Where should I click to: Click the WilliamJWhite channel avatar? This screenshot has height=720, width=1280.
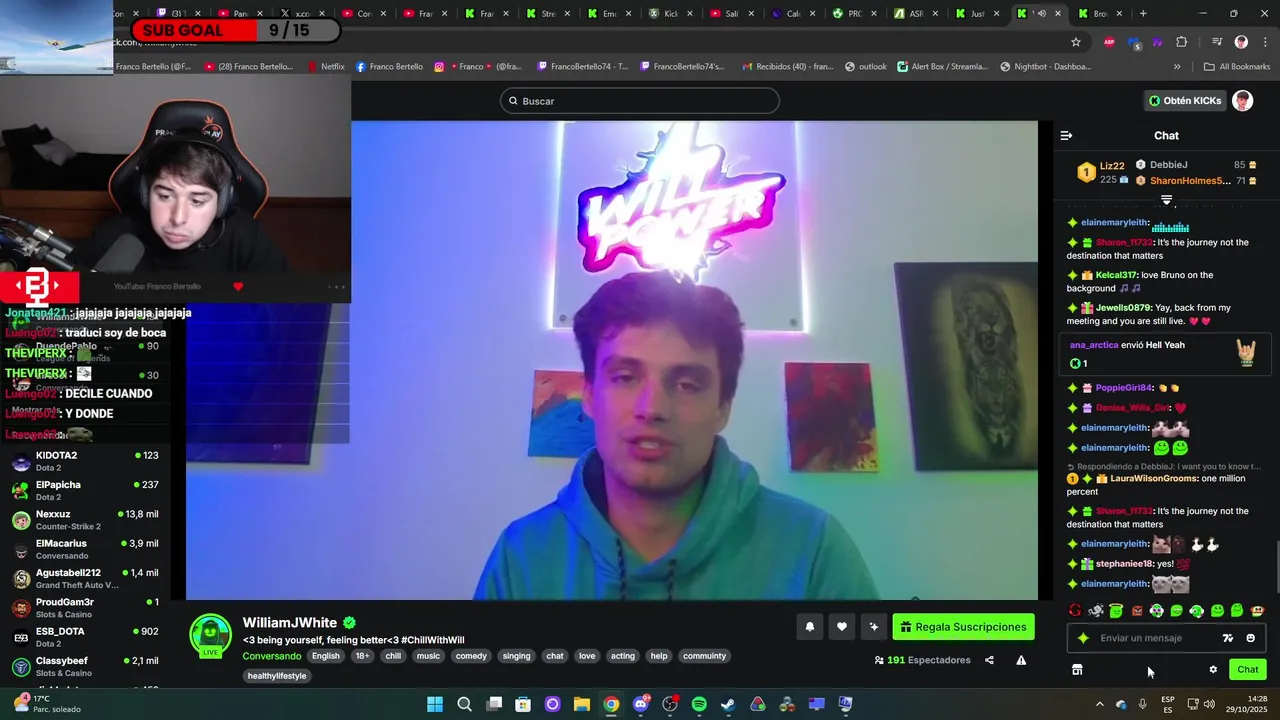210,635
